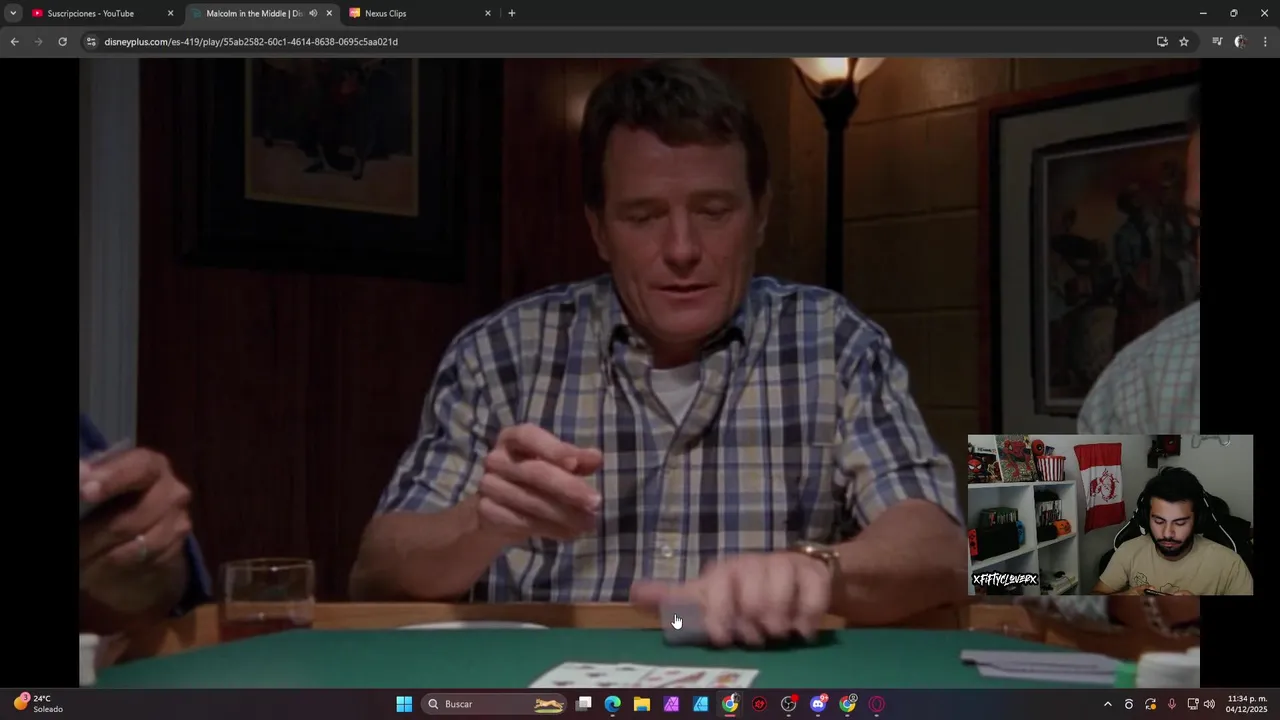Open Affinity Designer from the taskbar
This screenshot has width=1280, height=720.
[701, 704]
